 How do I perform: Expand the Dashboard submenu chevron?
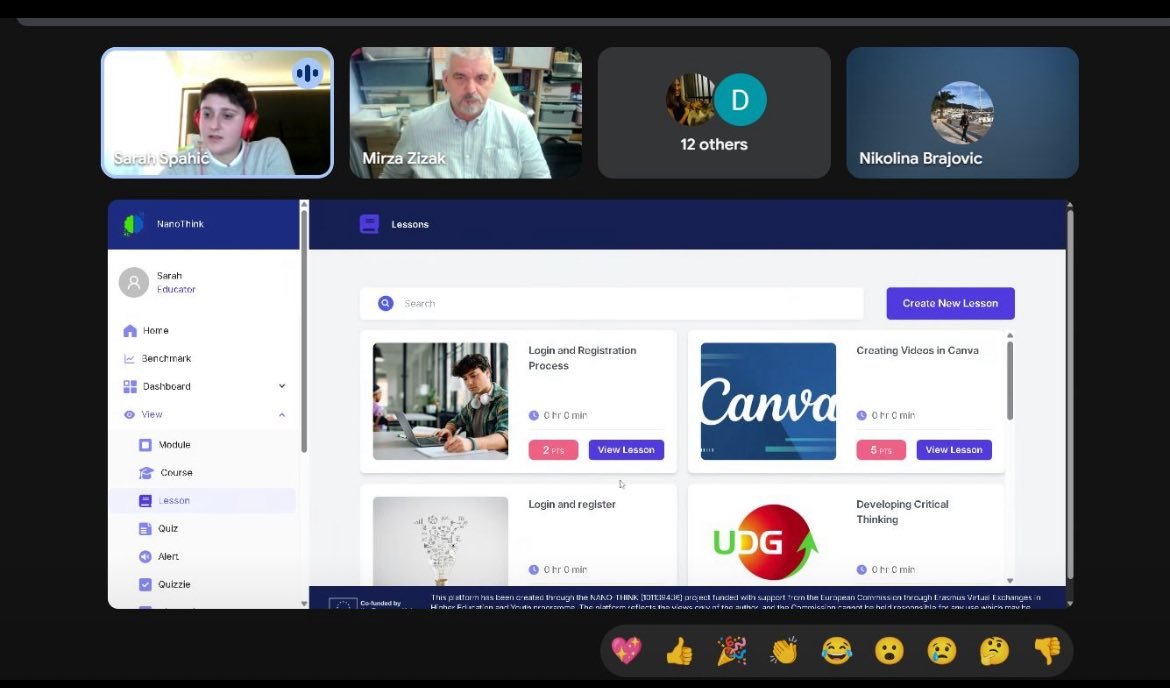tap(282, 387)
